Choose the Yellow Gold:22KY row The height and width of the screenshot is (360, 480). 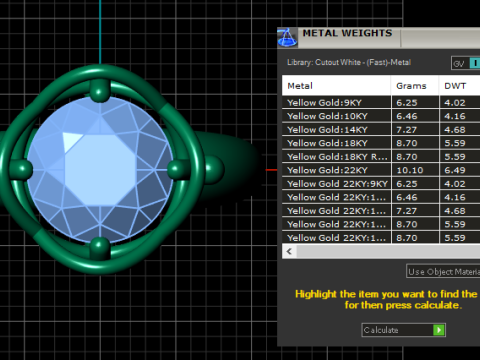381,170
